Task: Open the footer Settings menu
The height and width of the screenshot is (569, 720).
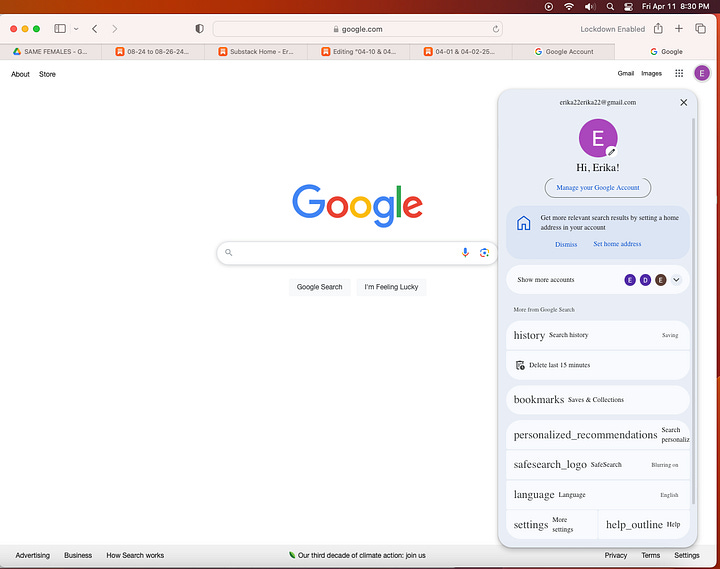Action: (x=687, y=555)
